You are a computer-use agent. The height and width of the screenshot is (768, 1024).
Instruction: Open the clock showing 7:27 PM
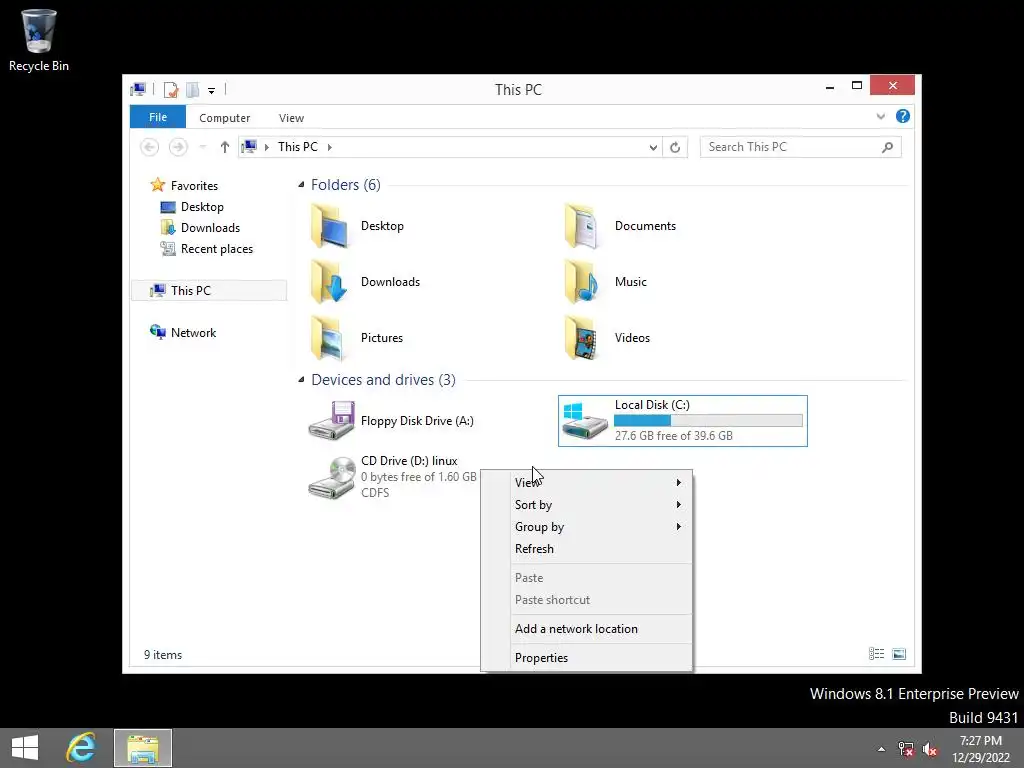coord(981,749)
